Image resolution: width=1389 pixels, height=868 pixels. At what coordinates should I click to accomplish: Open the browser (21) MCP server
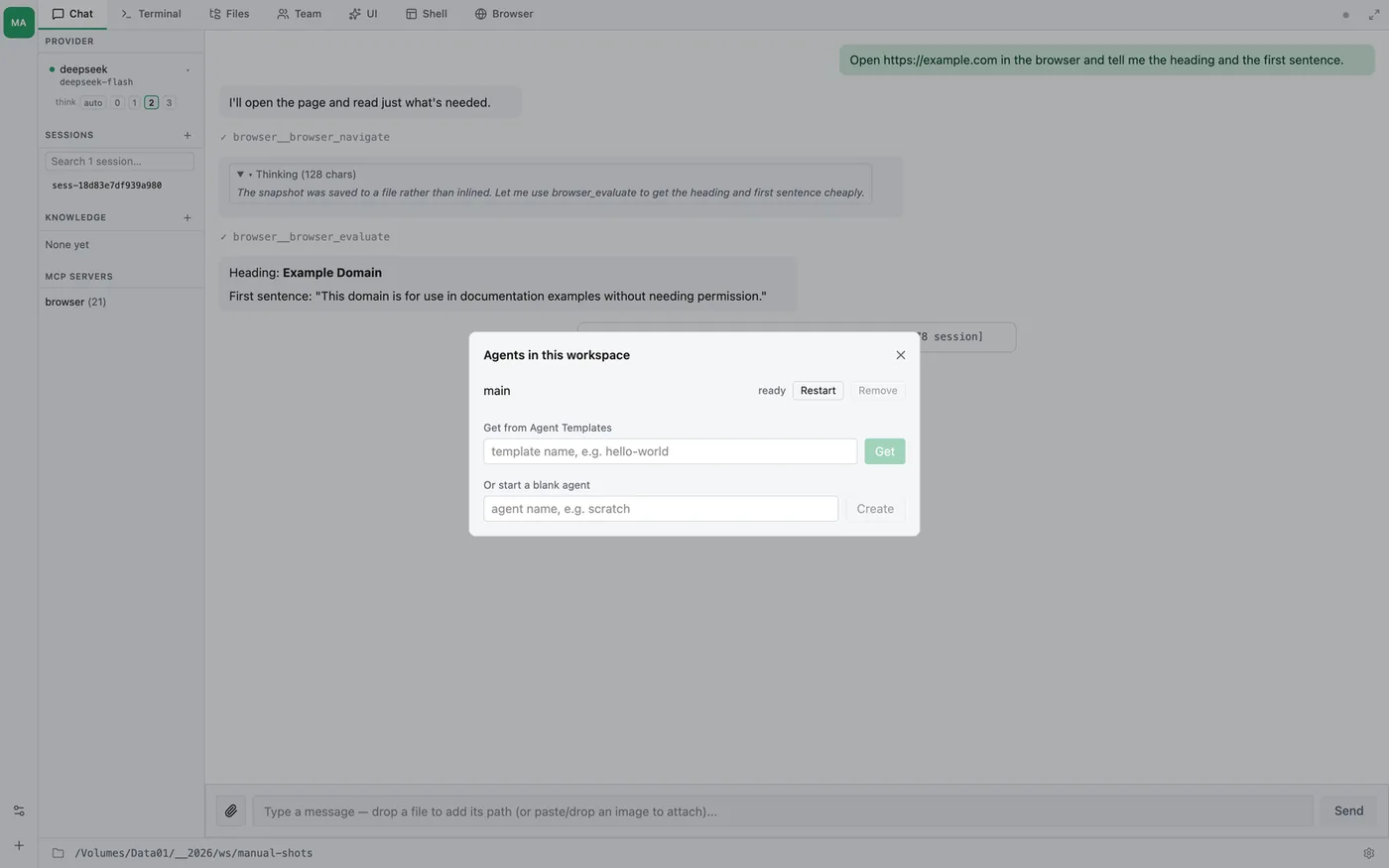point(75,302)
